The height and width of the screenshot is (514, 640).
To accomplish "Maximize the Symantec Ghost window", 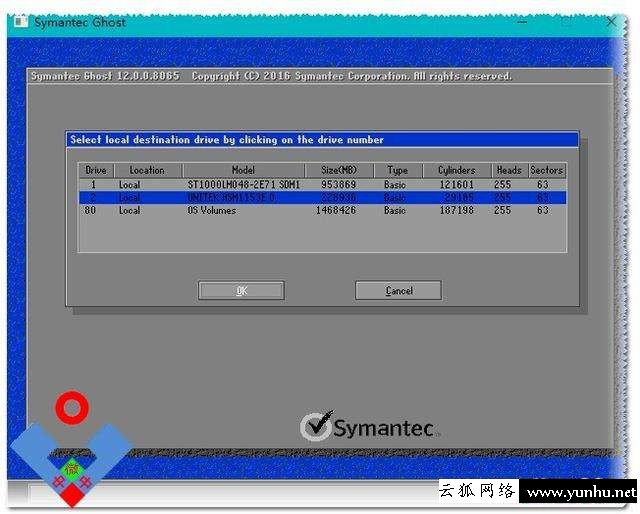I will tap(567, 22).
